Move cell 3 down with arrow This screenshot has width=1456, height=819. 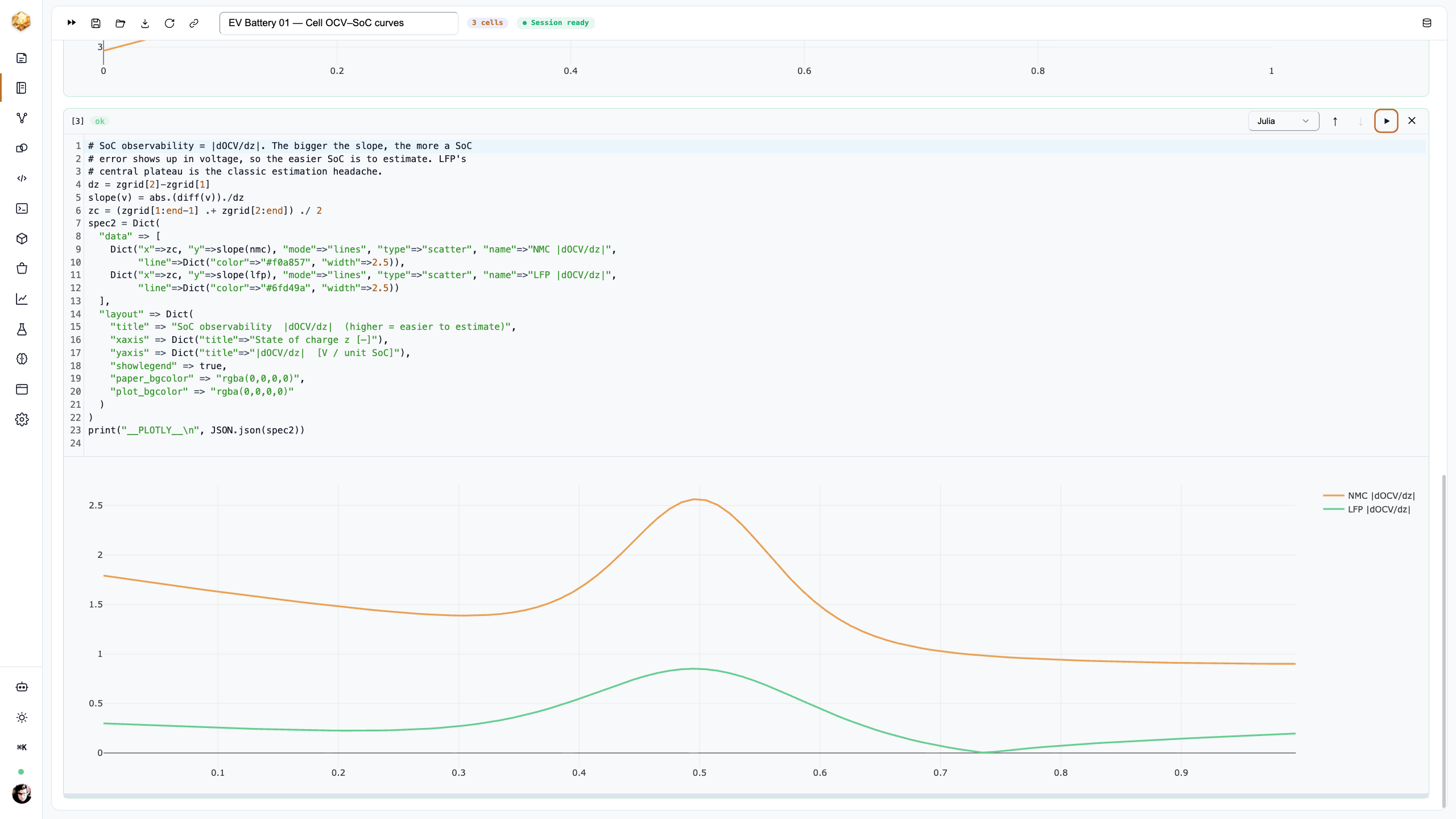(1361, 121)
